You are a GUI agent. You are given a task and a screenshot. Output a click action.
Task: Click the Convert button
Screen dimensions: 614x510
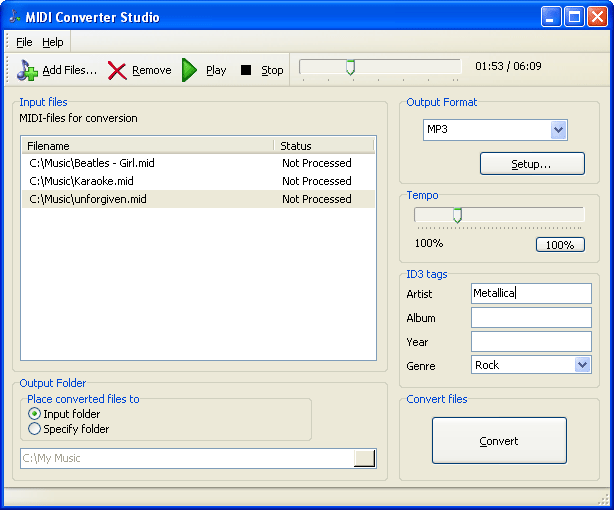coord(499,441)
